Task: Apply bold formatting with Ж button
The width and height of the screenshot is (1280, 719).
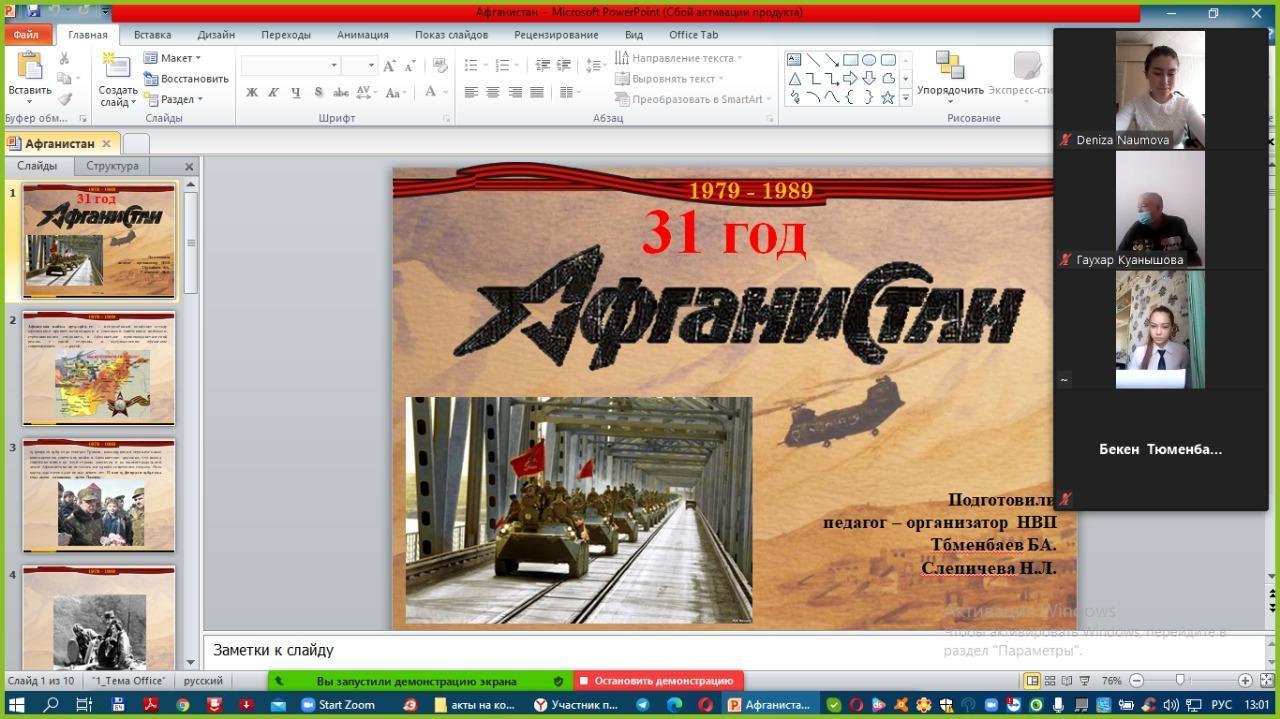Action: pos(252,92)
